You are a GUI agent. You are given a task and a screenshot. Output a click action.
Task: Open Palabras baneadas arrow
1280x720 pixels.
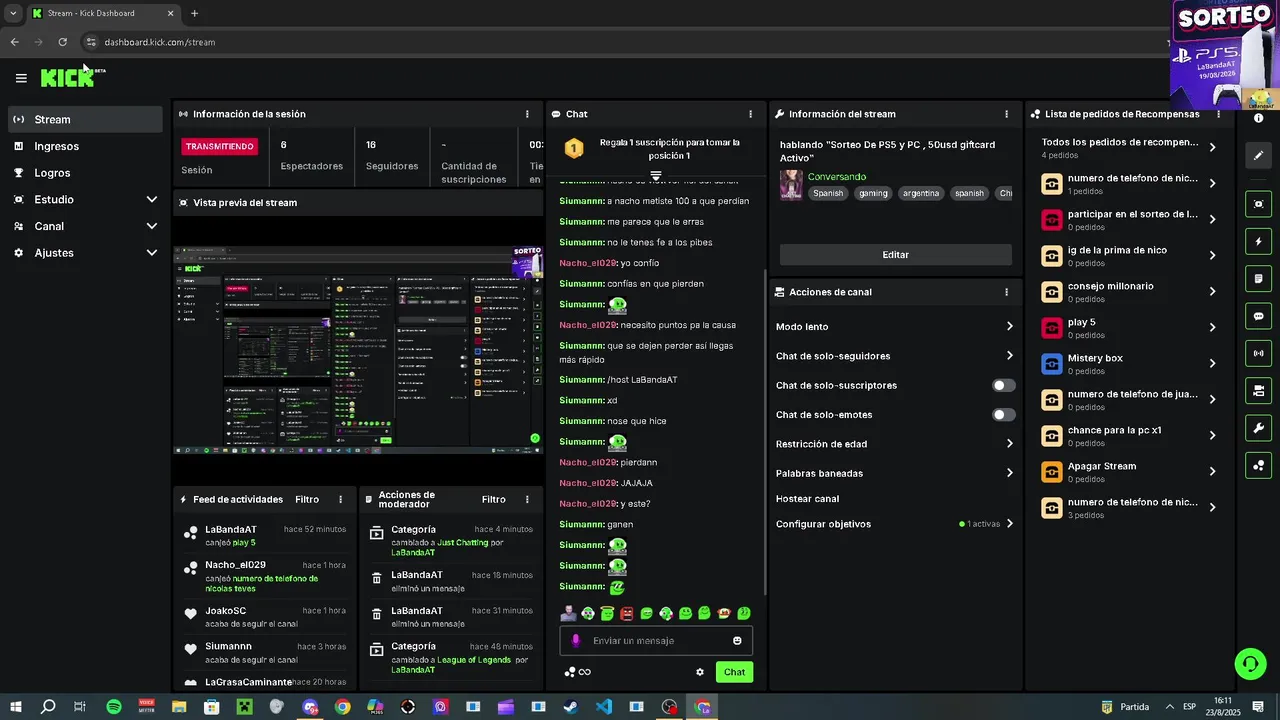(x=1009, y=473)
